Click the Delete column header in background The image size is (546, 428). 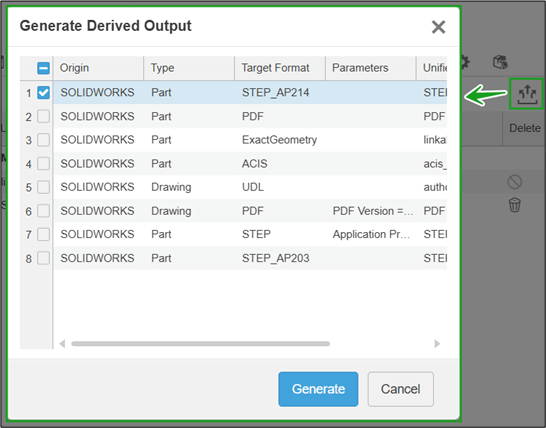(525, 128)
